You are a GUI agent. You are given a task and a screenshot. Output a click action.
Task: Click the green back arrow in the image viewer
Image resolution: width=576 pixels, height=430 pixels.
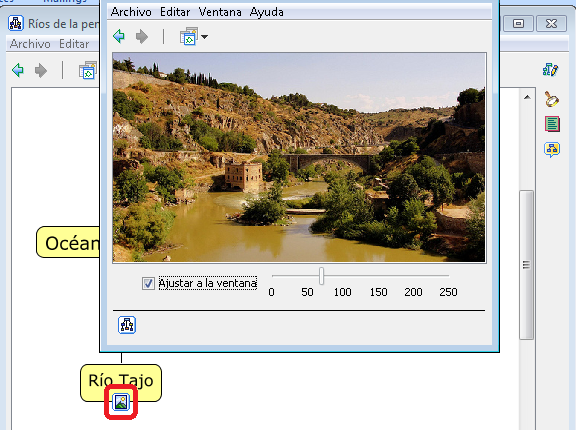coord(119,36)
